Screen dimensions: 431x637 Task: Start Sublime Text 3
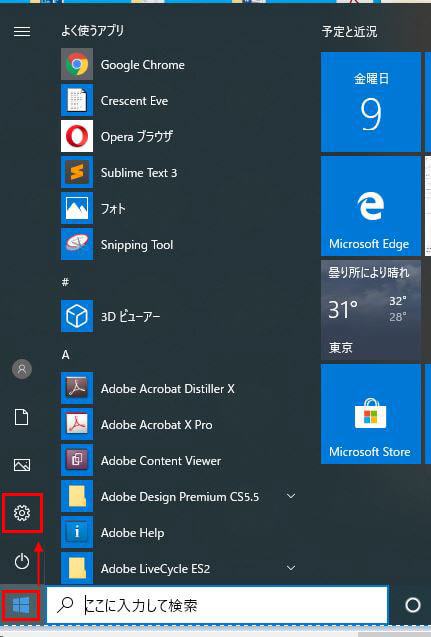(179, 172)
